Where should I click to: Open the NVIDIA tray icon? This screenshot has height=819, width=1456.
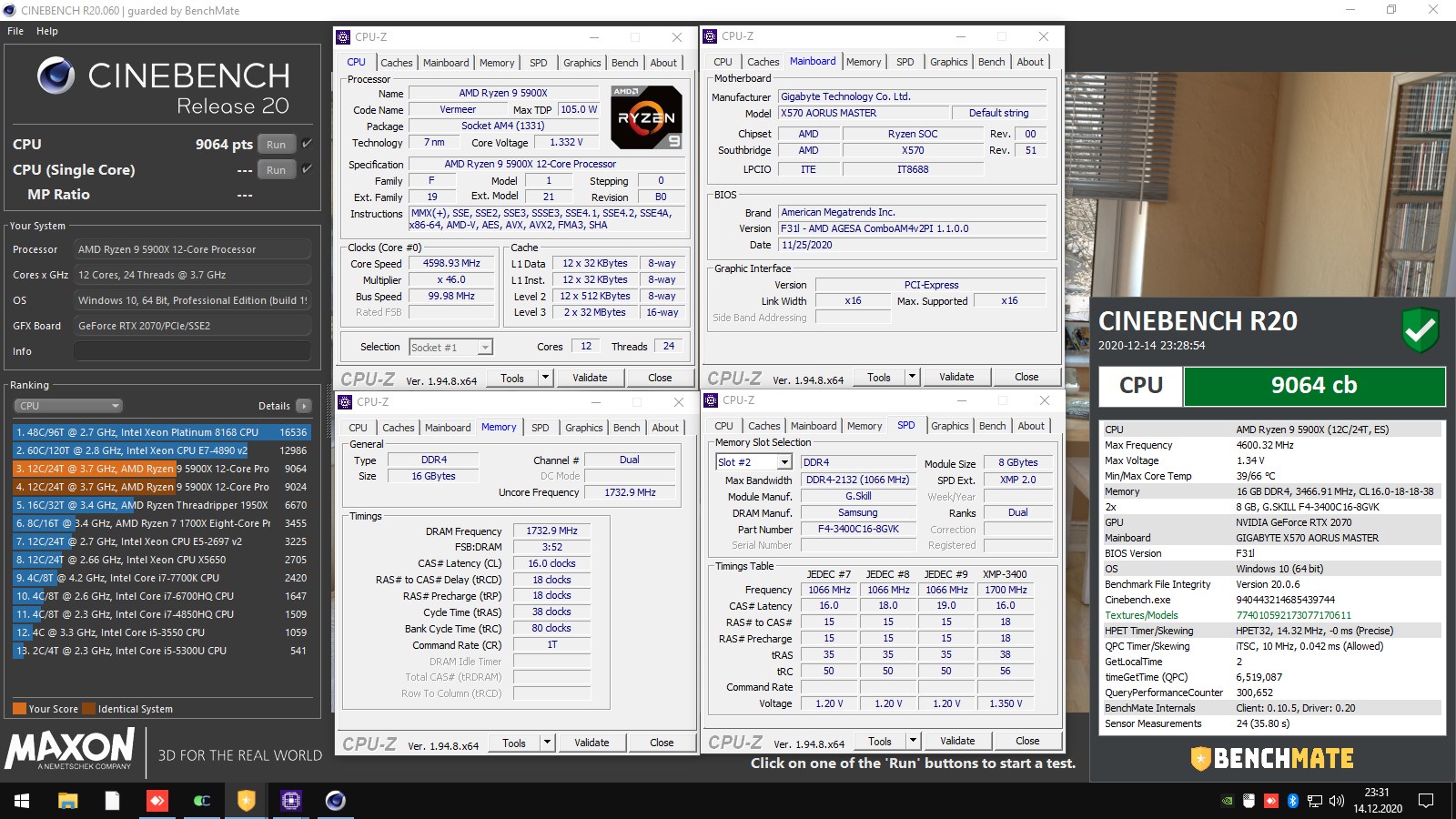1227,801
